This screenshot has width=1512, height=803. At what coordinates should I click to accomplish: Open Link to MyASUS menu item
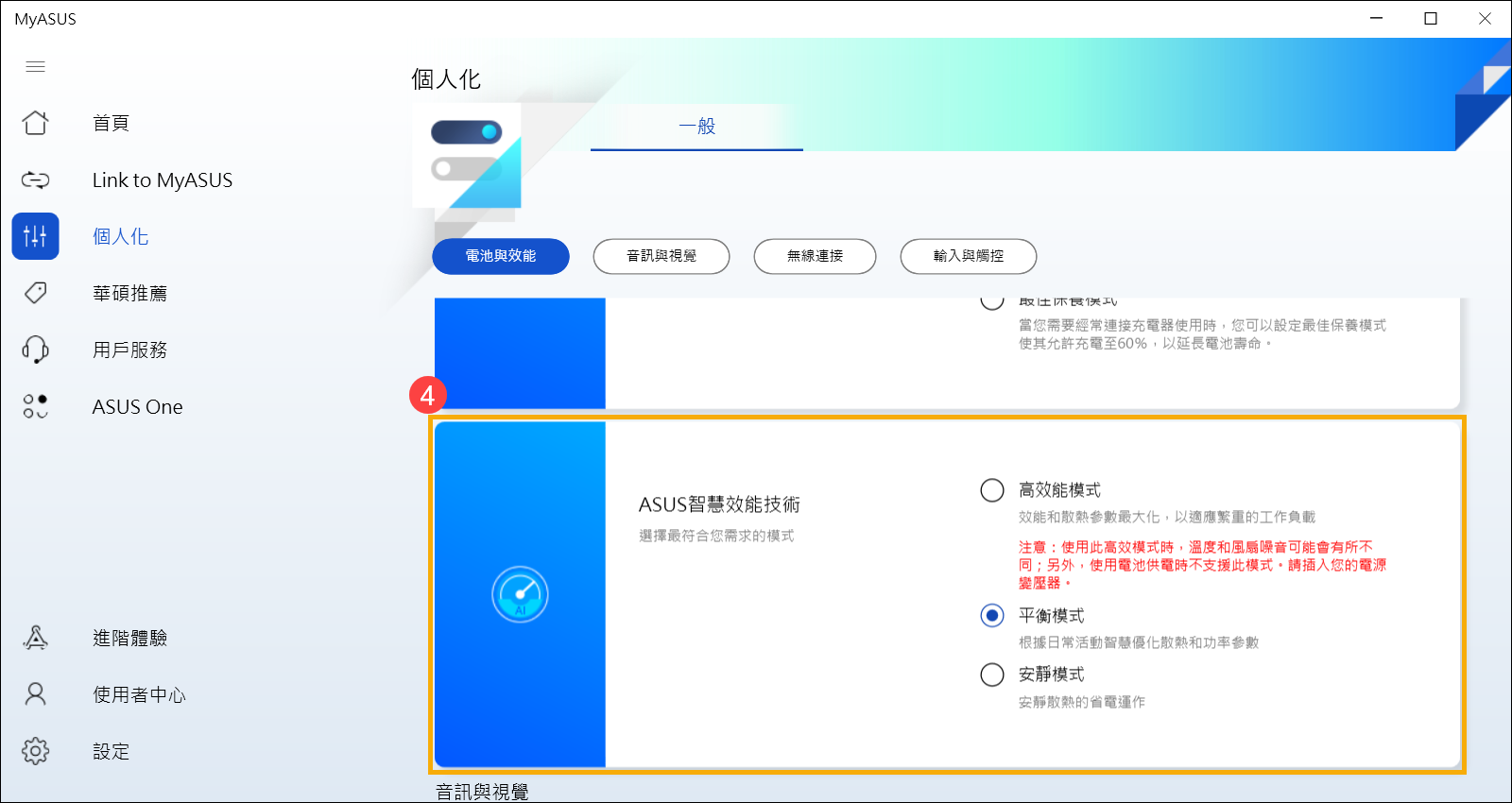pos(163,180)
